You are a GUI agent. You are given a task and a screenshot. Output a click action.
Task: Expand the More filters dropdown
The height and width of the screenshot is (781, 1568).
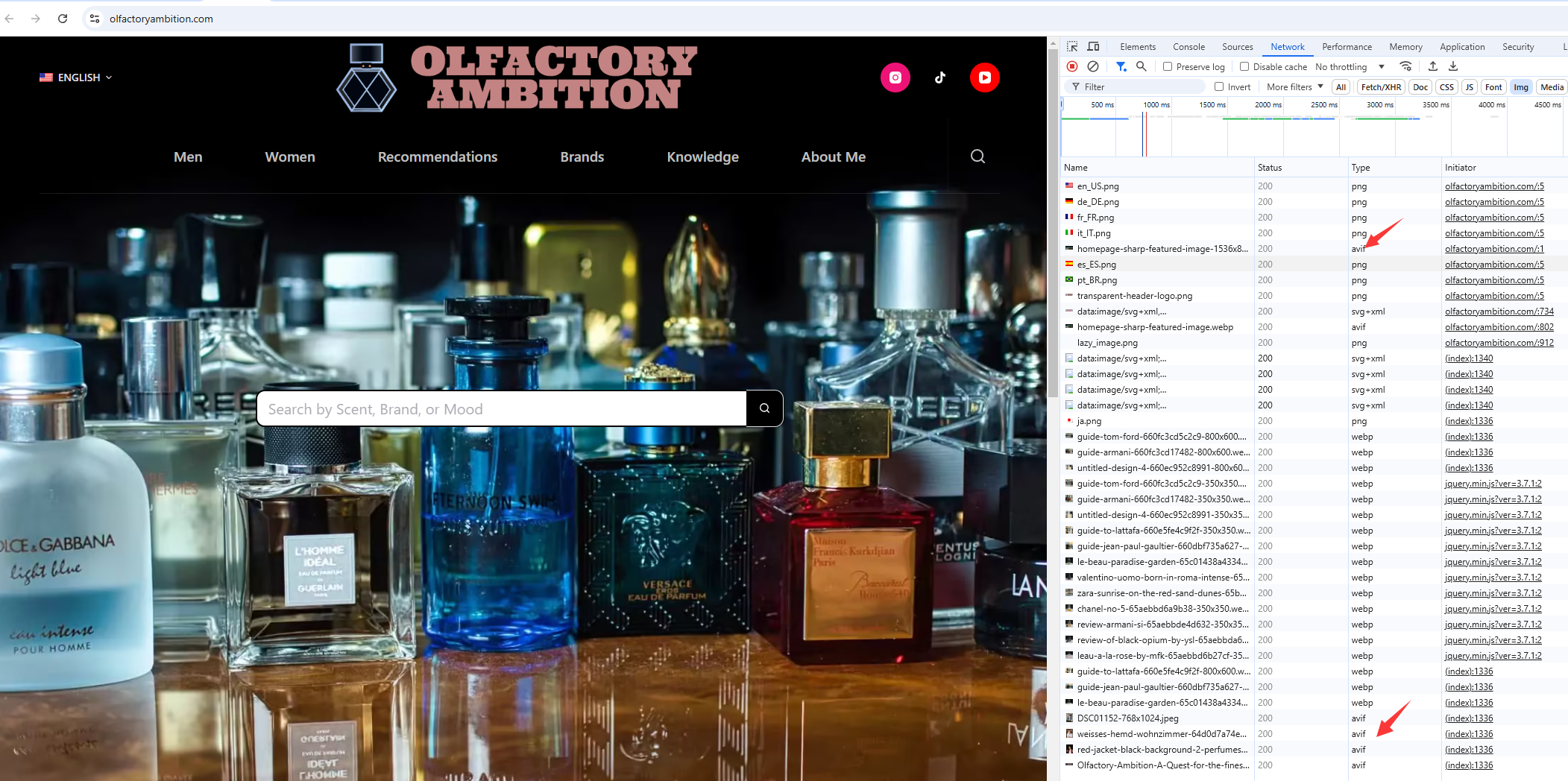coord(1295,87)
